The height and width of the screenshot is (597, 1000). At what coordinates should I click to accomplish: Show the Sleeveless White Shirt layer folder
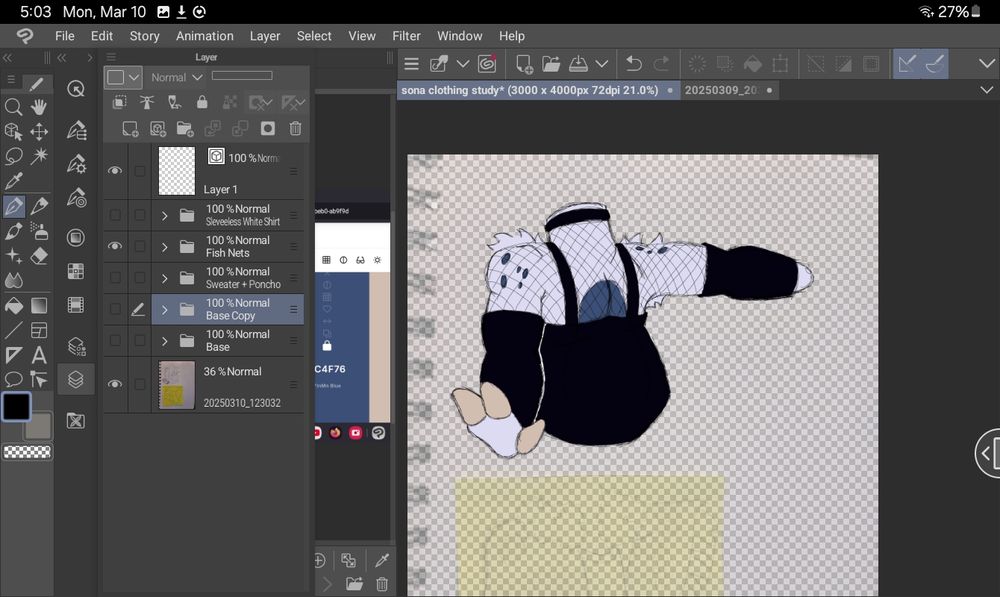tap(115, 215)
